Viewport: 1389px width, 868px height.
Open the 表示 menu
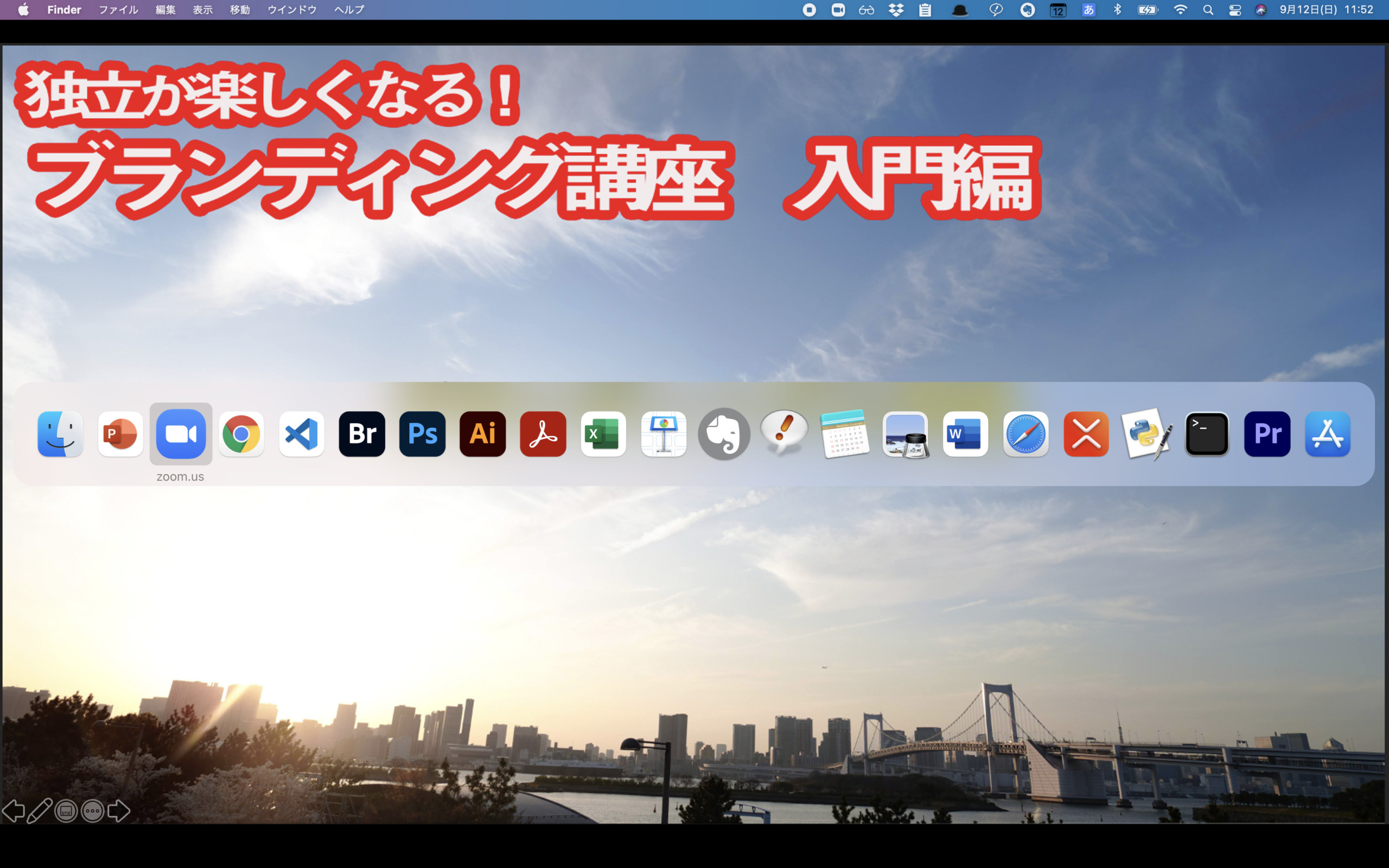[202, 10]
